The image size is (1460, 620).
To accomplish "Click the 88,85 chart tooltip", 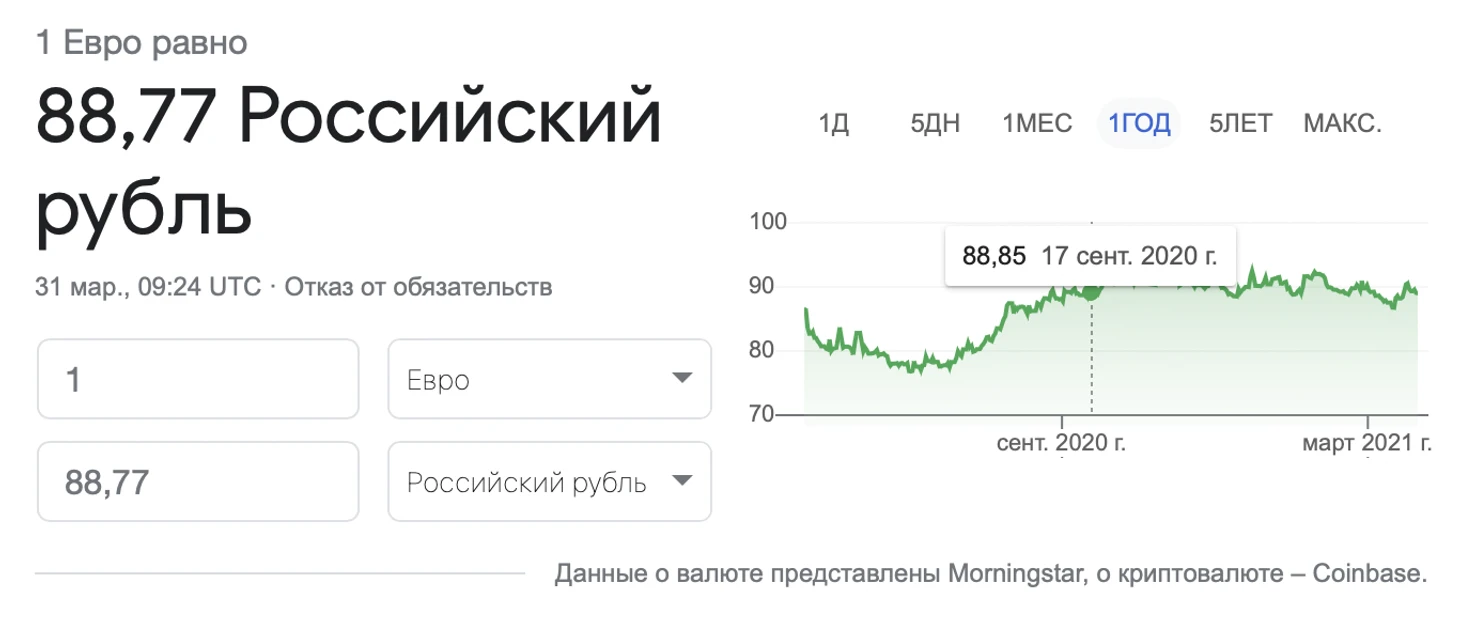I will point(1090,256).
